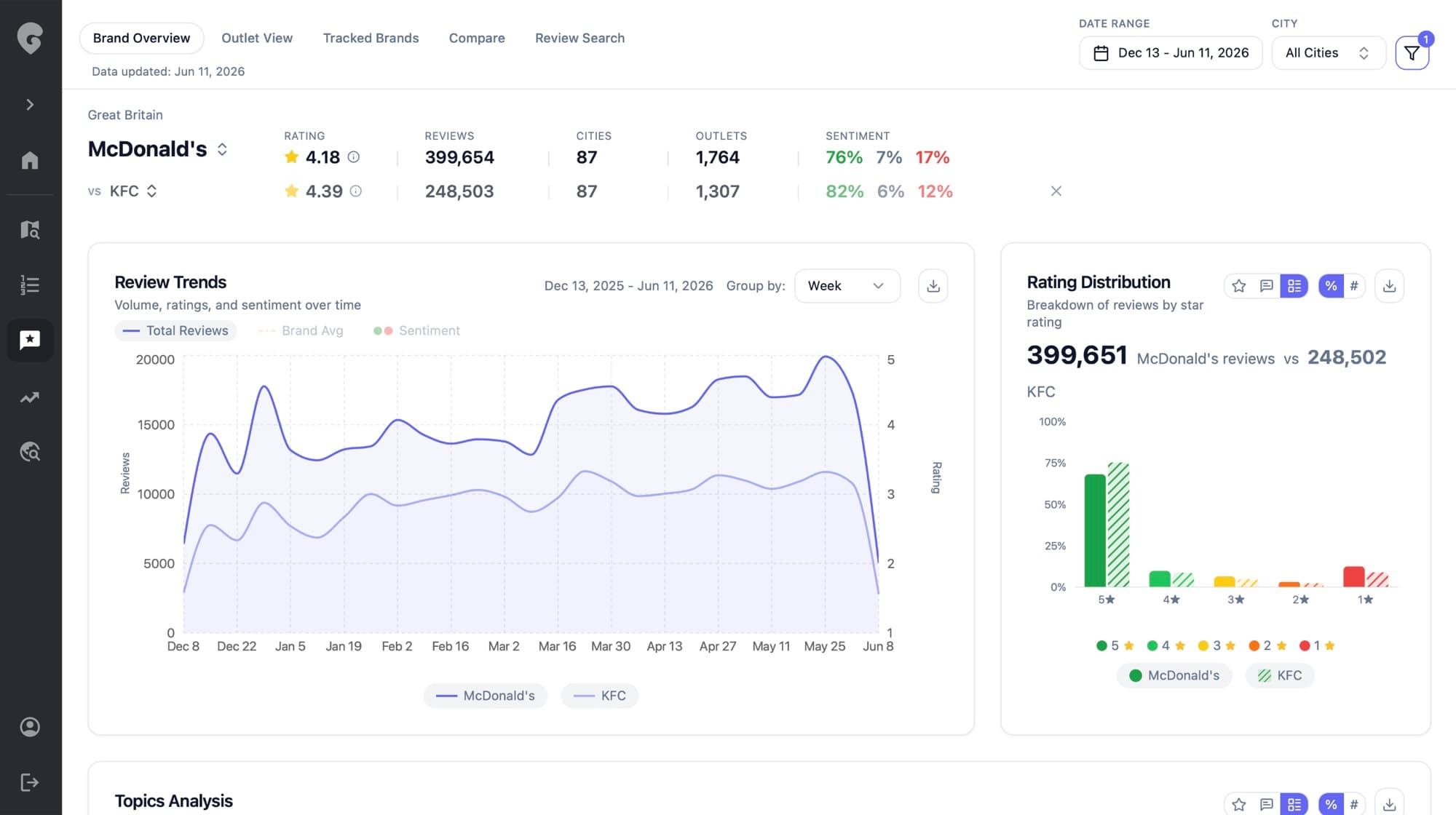Open the map search icon in sidebar
The height and width of the screenshot is (815, 1456).
30,230
